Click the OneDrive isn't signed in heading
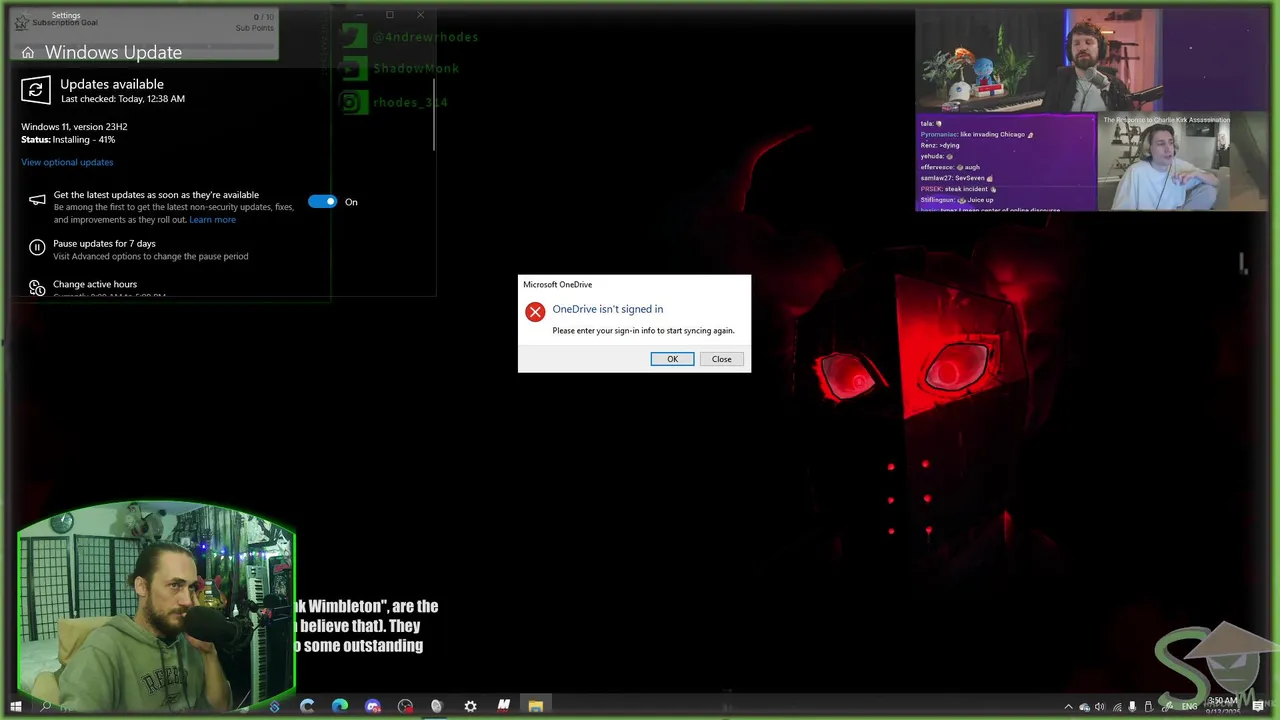 point(607,309)
